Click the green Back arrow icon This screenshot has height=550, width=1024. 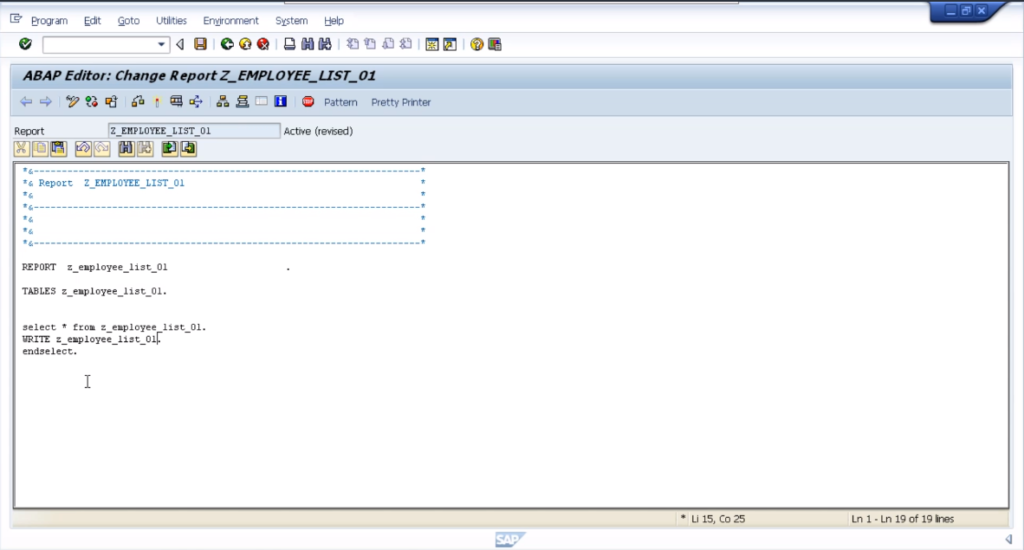tap(227, 44)
